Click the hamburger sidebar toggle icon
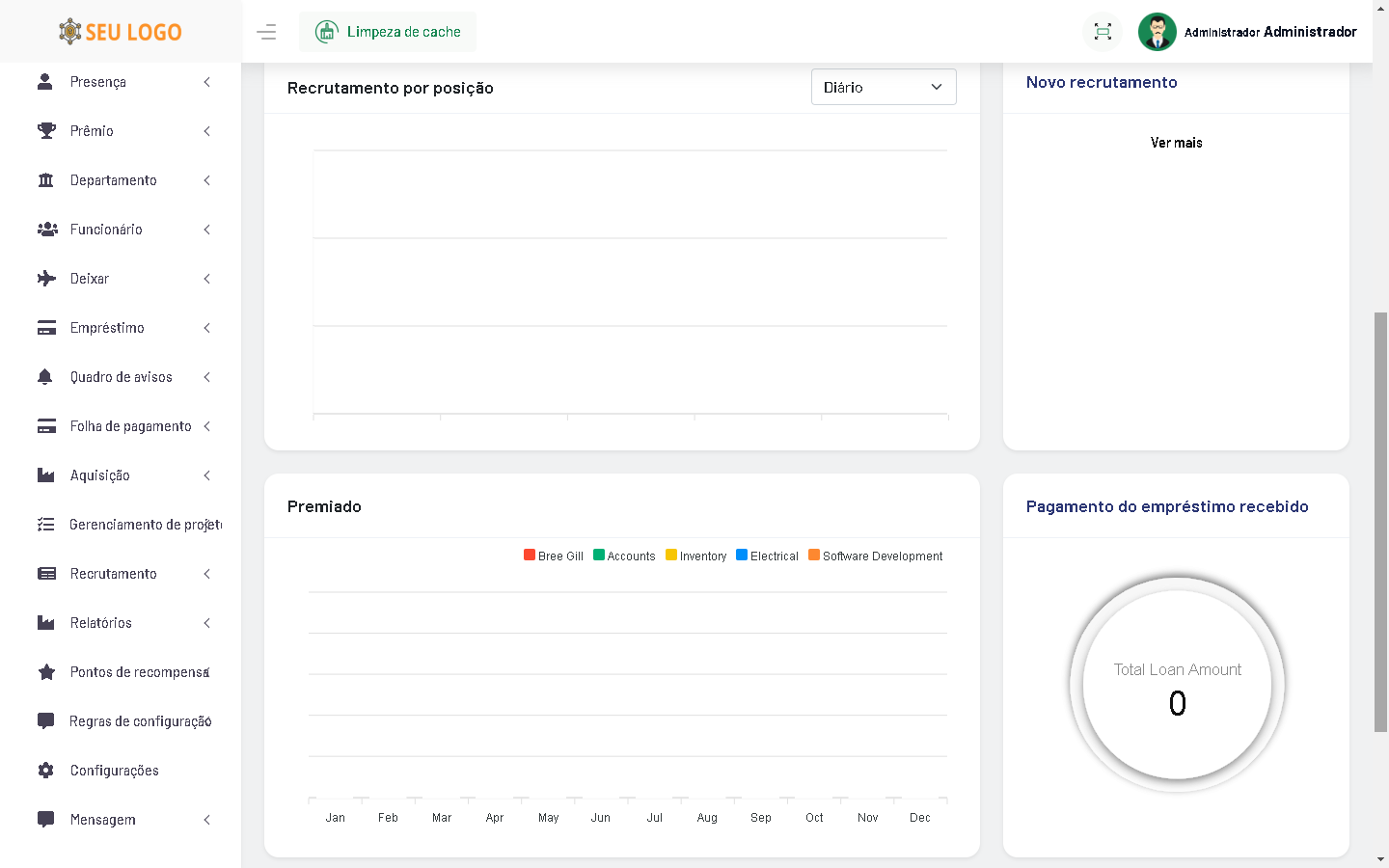Image resolution: width=1389 pixels, height=868 pixels. click(266, 32)
